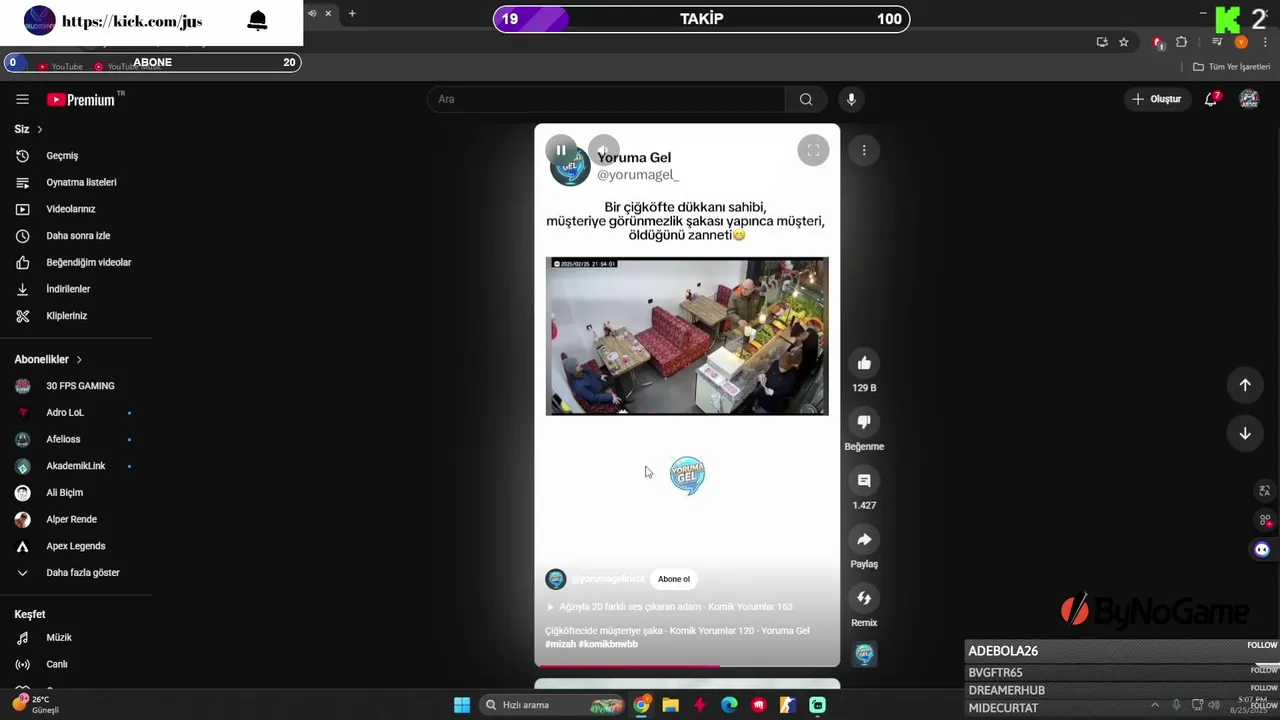Open the Yoruma Gel embedded surveillance video frame
Viewport: 1280px width, 720px height.
687,336
